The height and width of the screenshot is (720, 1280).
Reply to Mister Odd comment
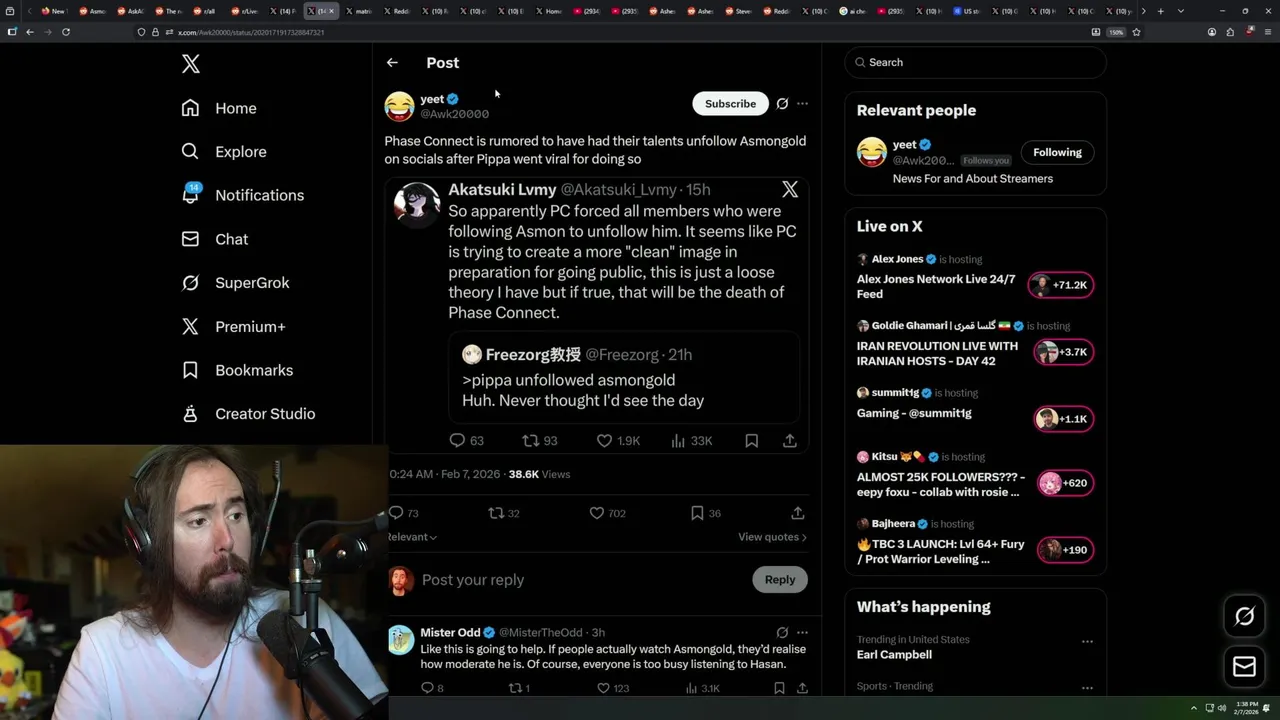432,688
